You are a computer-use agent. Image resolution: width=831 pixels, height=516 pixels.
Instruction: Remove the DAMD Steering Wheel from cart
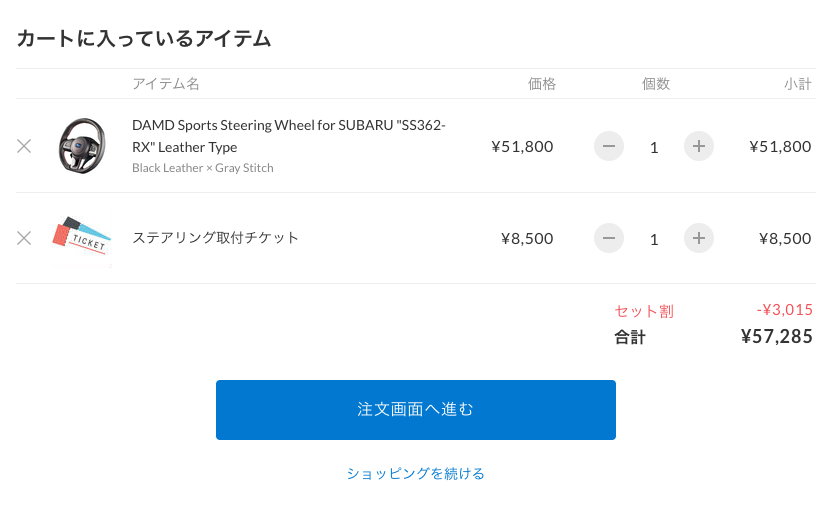click(24, 146)
